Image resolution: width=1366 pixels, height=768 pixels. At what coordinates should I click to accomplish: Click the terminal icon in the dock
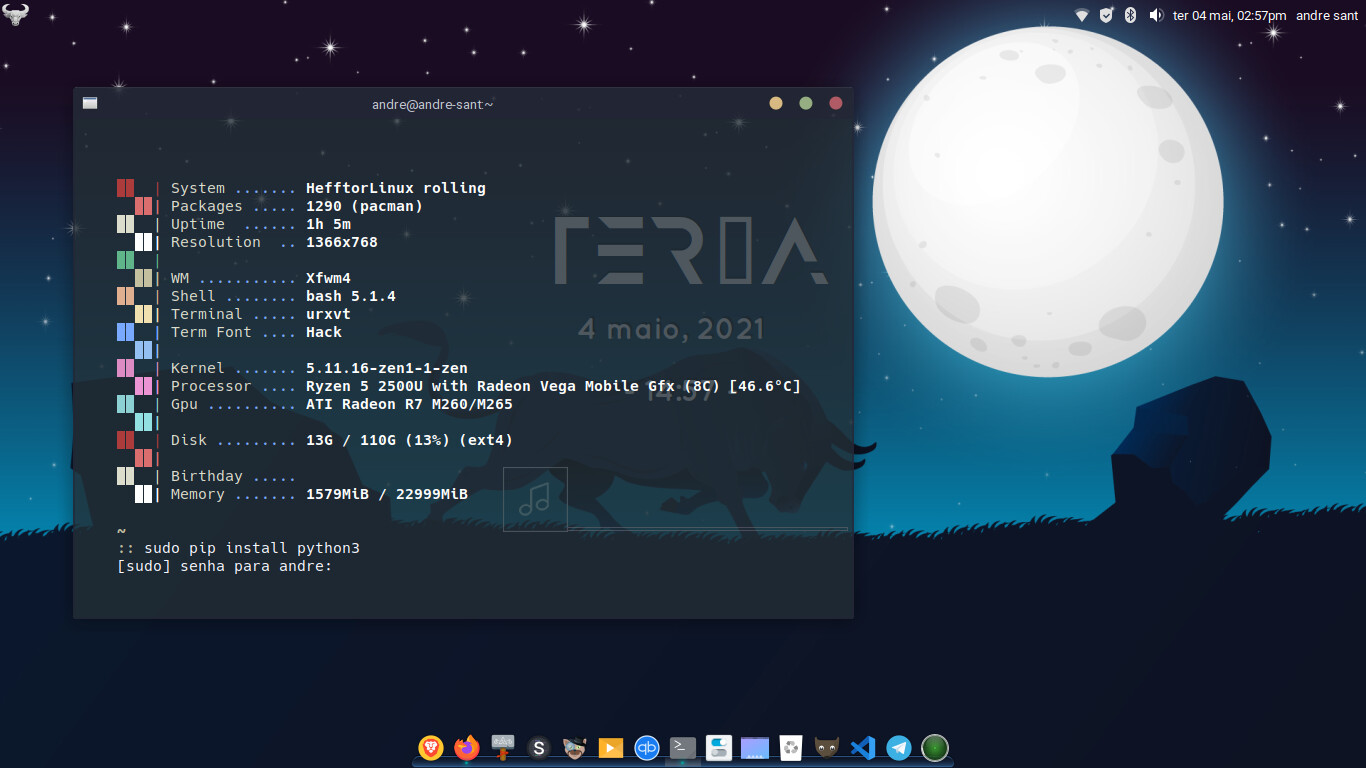pos(683,747)
